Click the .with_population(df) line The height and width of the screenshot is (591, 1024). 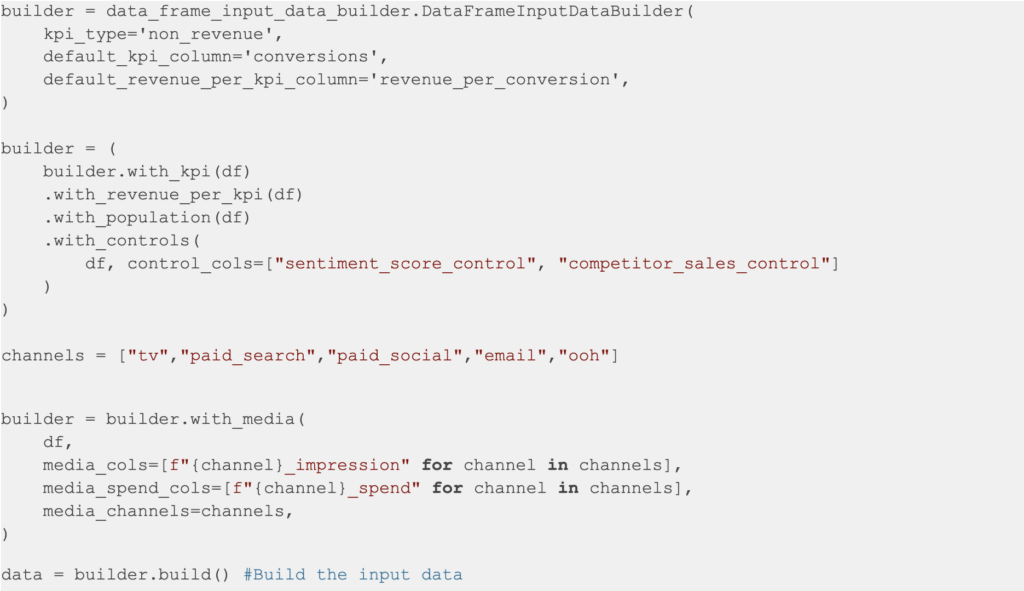point(146,217)
